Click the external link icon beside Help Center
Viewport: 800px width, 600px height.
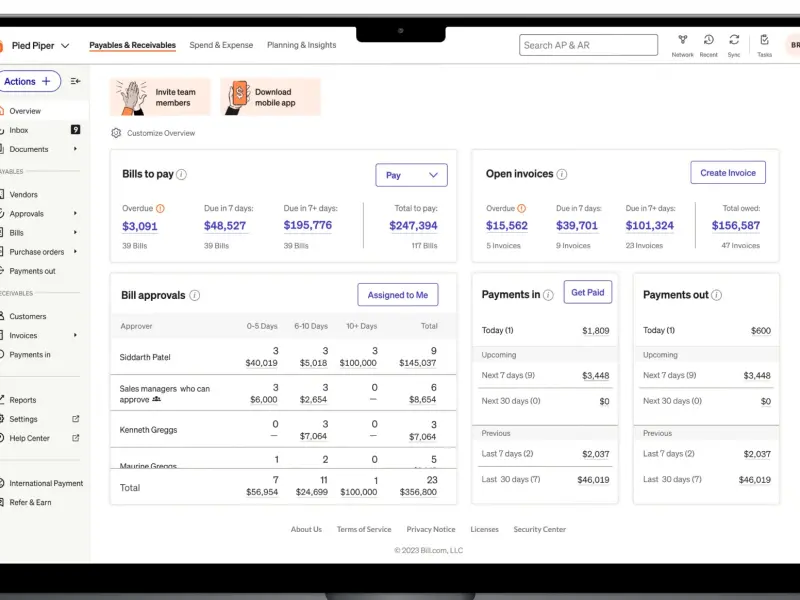[x=76, y=438]
